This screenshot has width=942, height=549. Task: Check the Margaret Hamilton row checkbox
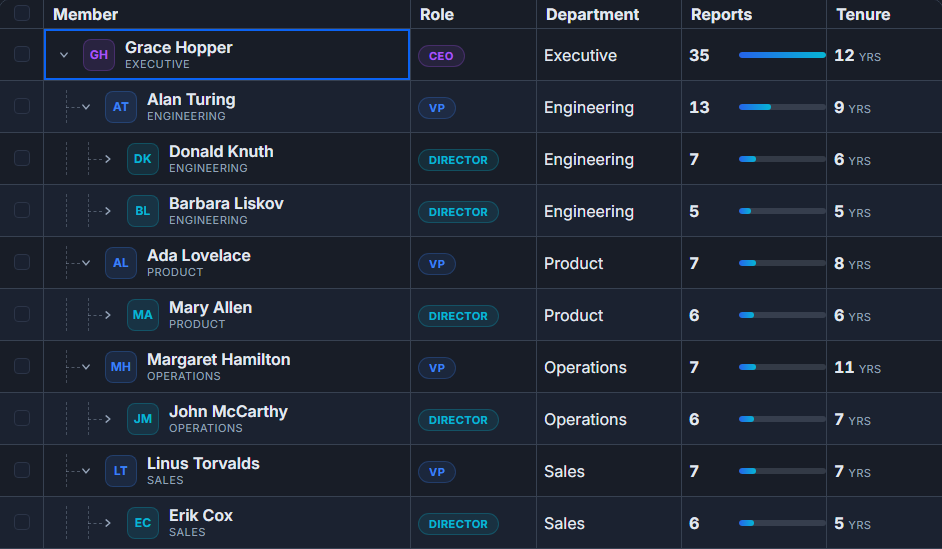pos(22,366)
